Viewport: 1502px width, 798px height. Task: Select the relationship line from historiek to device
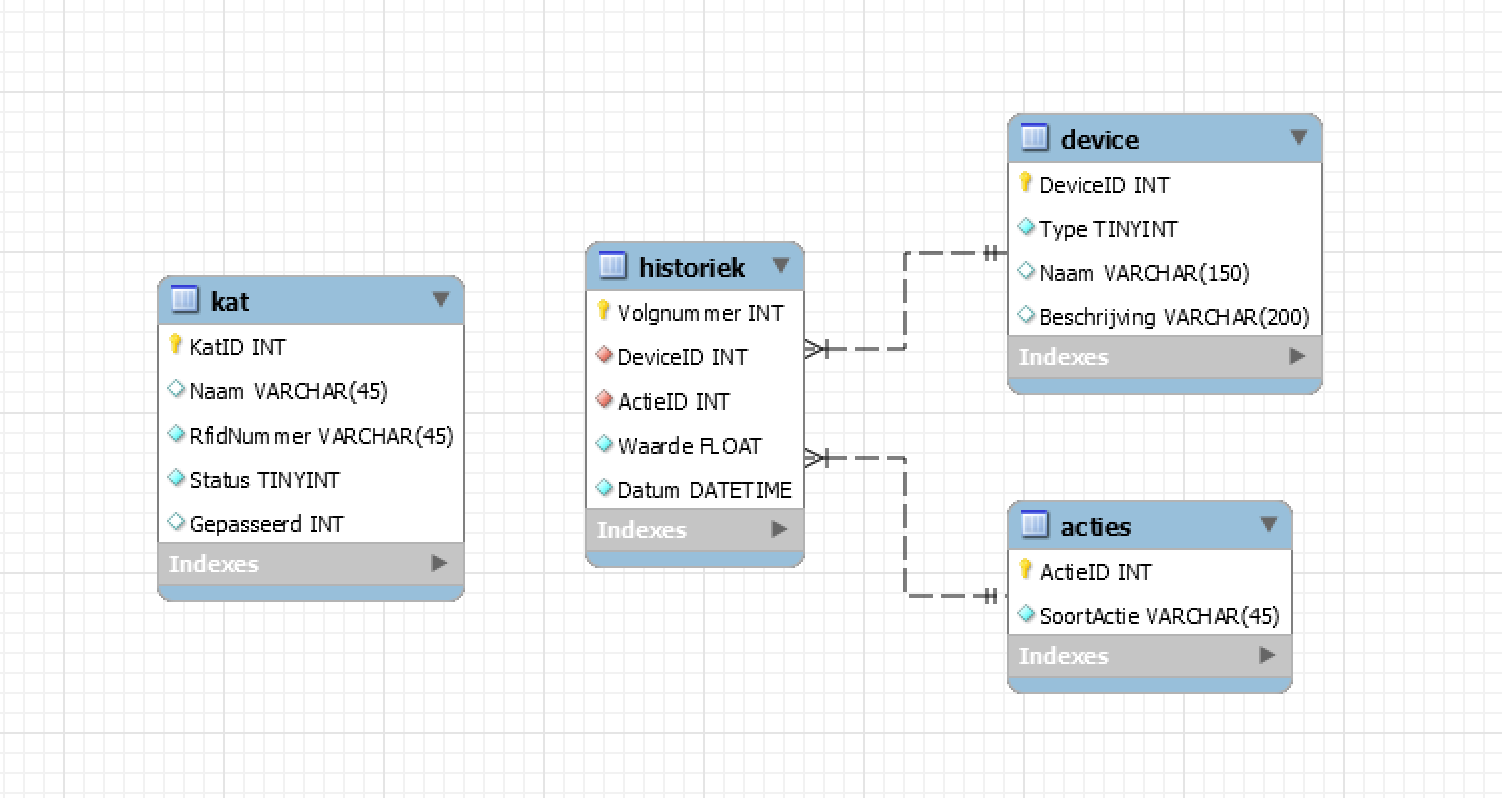tap(905, 300)
